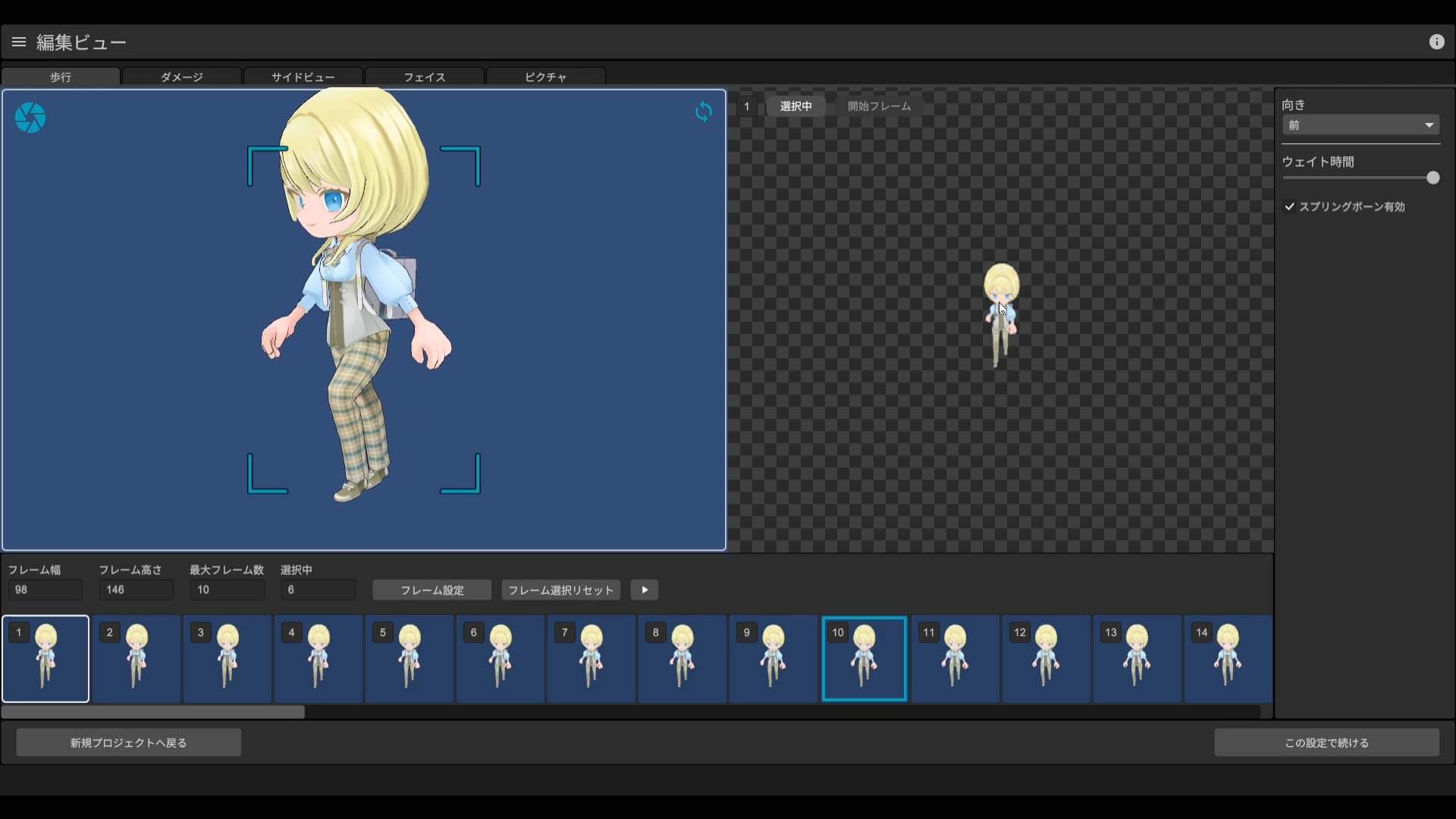The image size is (1456, 819).
Task: Click the info icon in the top right corner
Action: pos(1437,42)
